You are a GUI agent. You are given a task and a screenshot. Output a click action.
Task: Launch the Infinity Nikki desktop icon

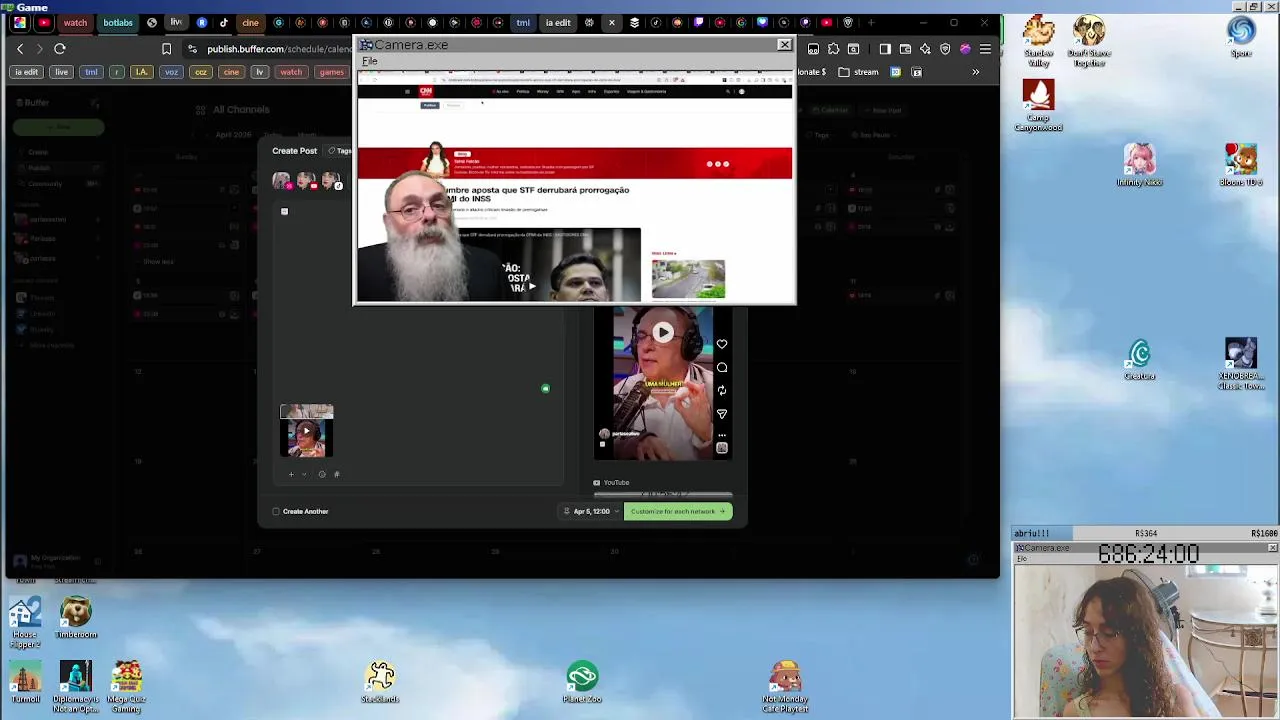point(1139,165)
